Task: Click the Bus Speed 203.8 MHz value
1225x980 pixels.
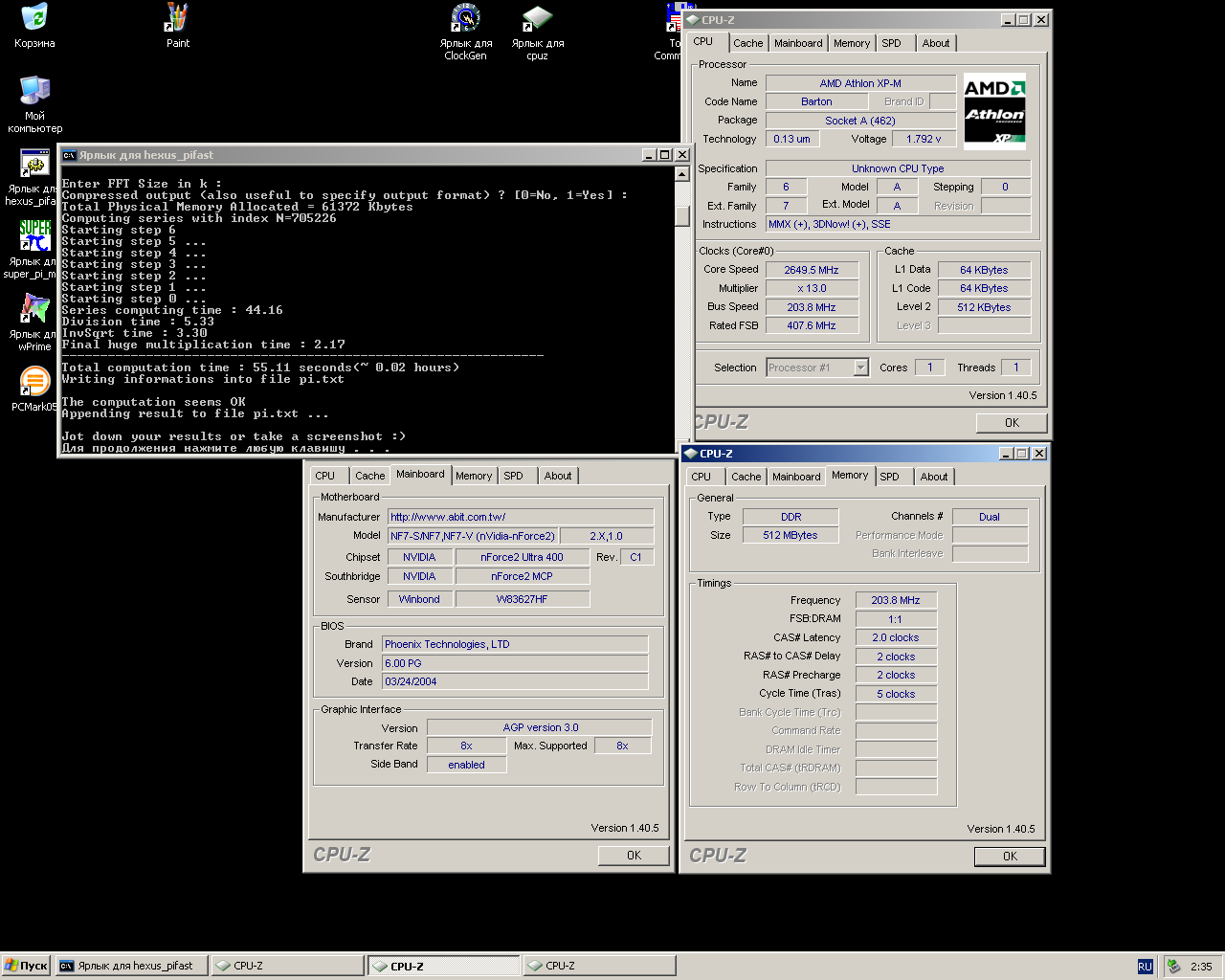Action: click(812, 307)
